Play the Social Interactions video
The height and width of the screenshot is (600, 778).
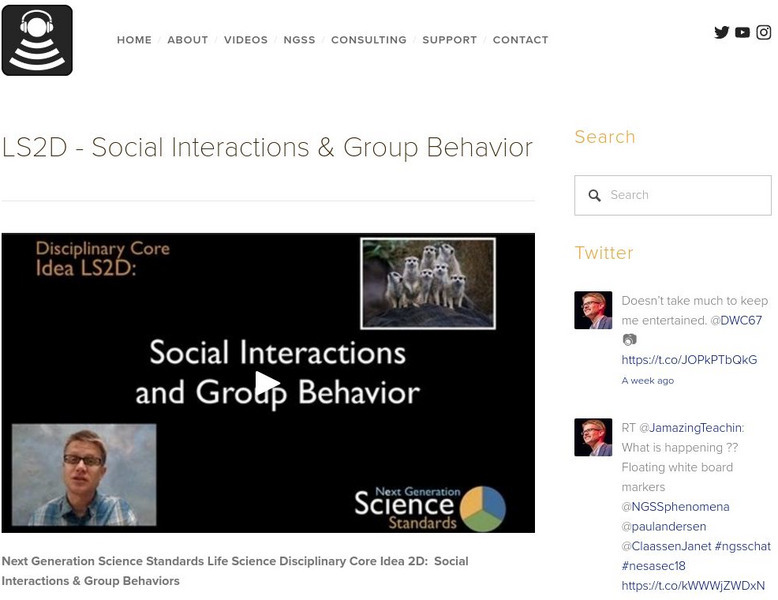tap(267, 383)
